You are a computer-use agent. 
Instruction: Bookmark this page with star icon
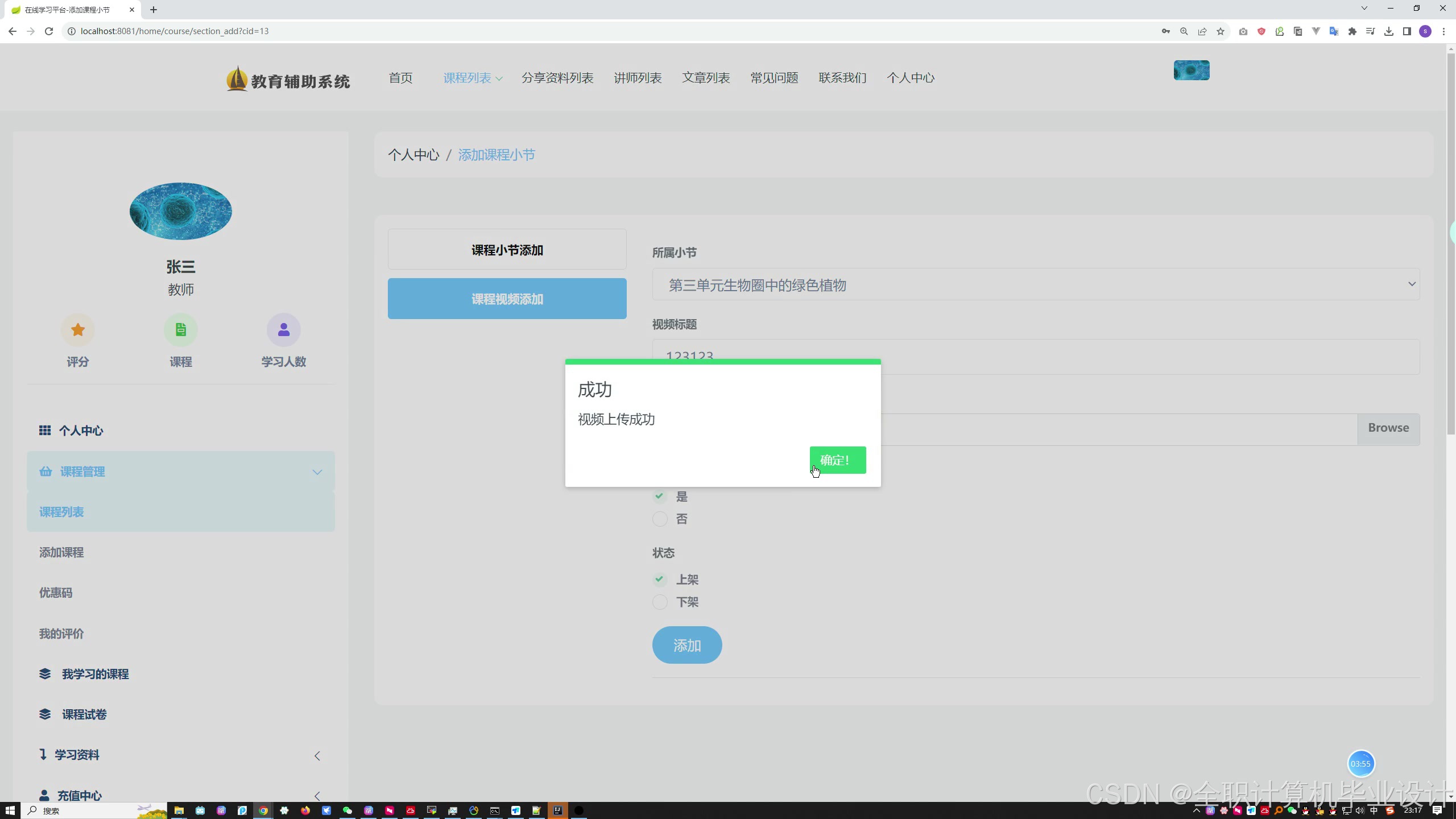pos(1221,31)
